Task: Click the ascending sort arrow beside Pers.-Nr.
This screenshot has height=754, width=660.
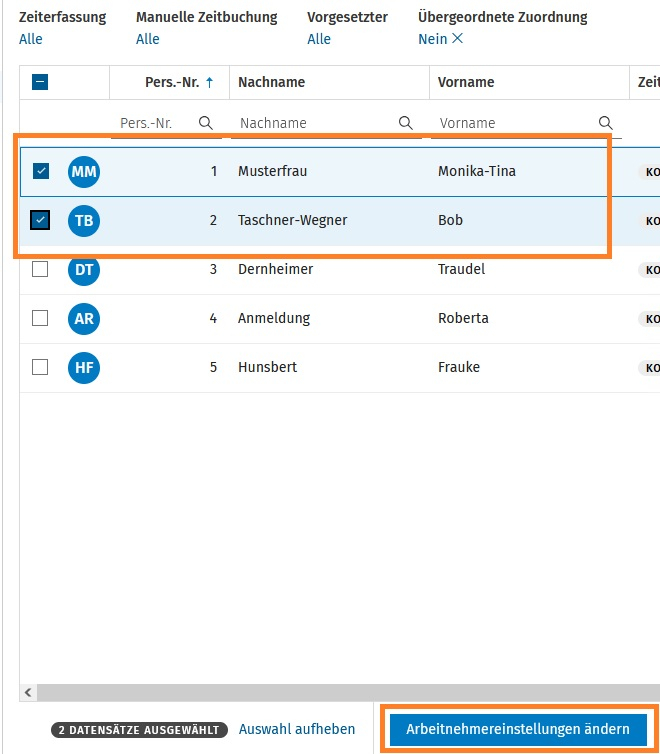Action: [210, 82]
